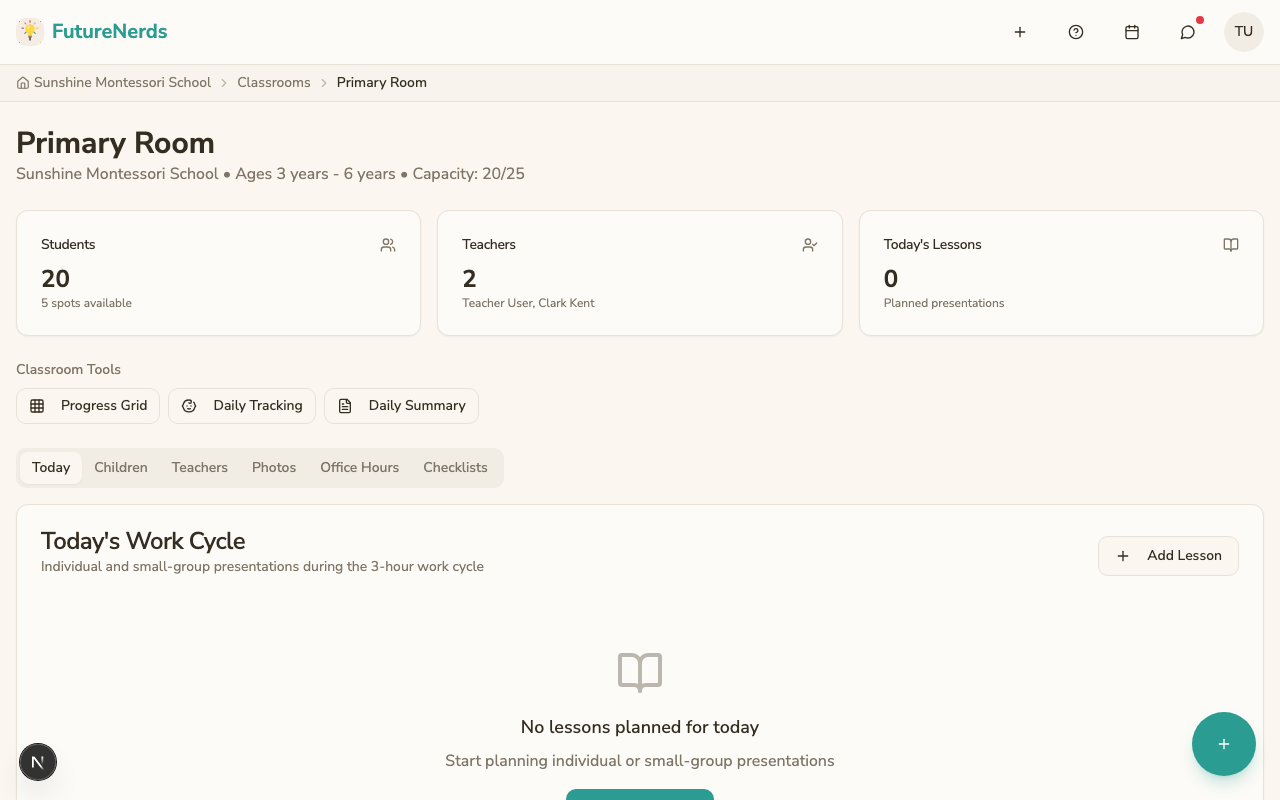Open the Classrooms breadcrumb link
Screen dimensions: 1280x800
coord(274,82)
